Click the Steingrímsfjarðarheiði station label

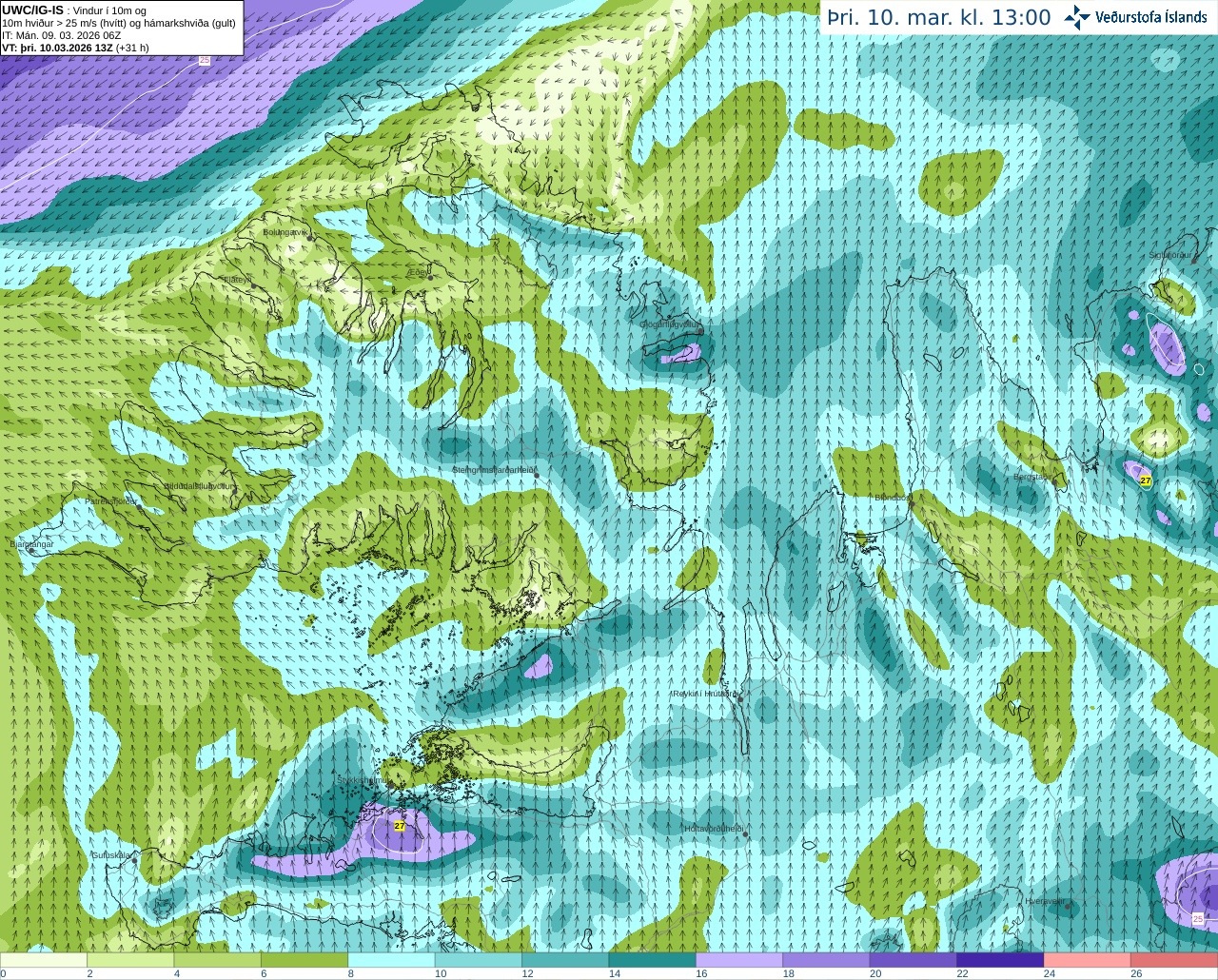493,470
